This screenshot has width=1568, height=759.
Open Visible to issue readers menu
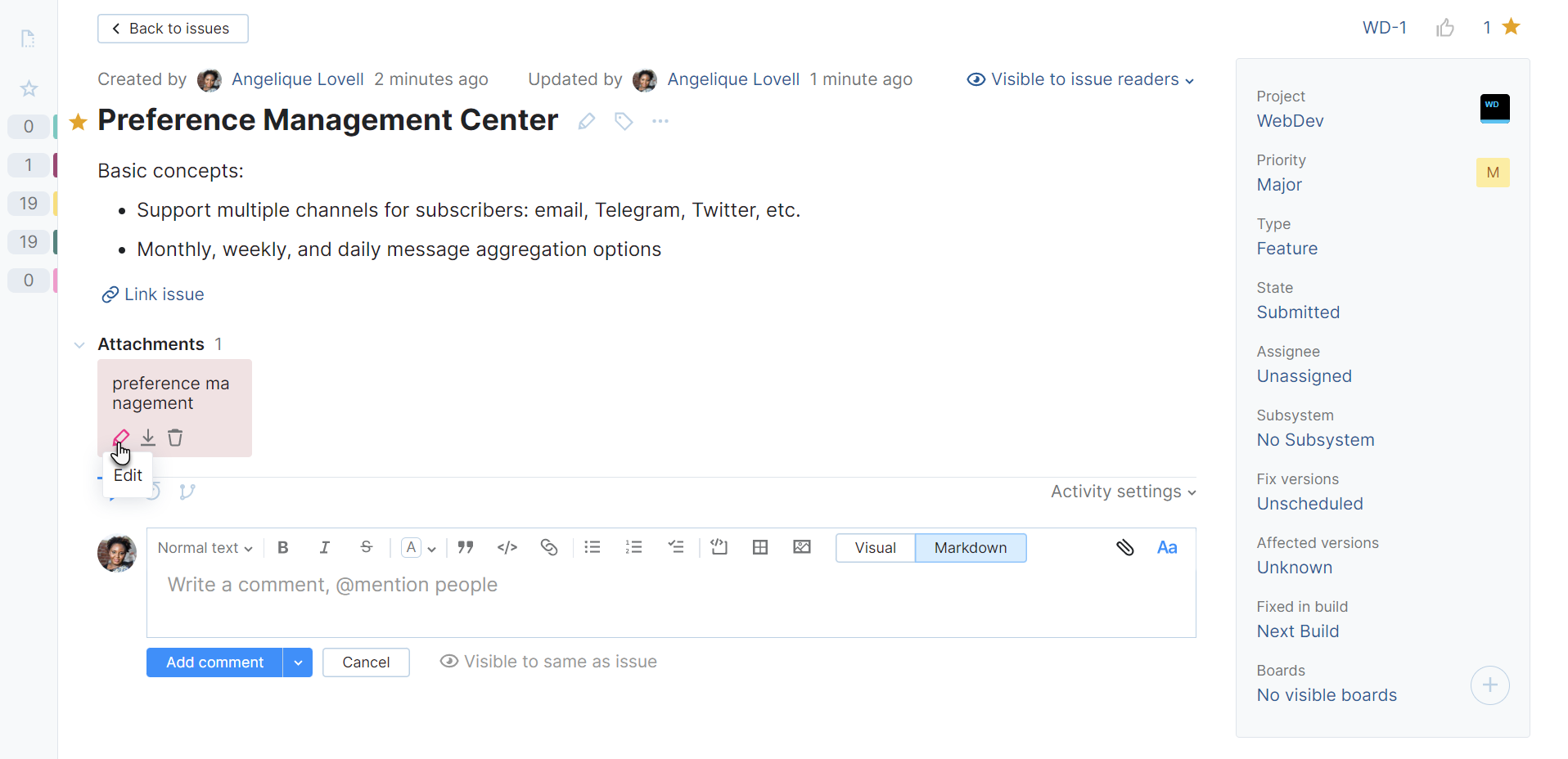(x=1080, y=79)
